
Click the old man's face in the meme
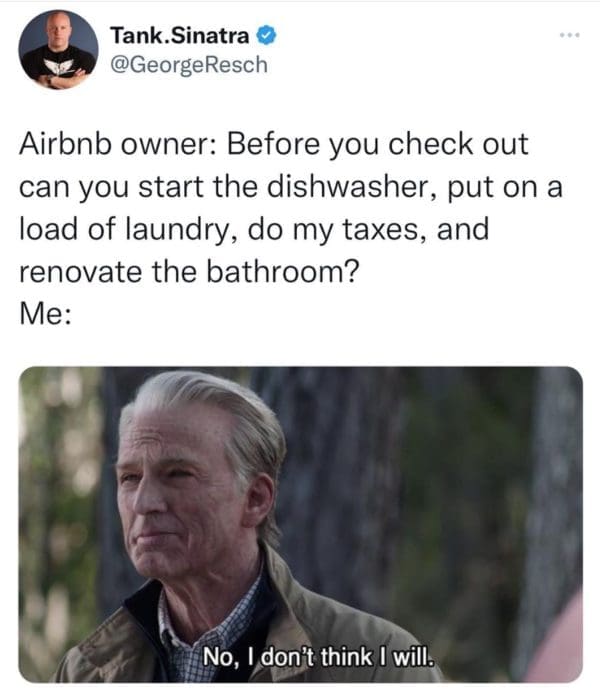coord(182,493)
